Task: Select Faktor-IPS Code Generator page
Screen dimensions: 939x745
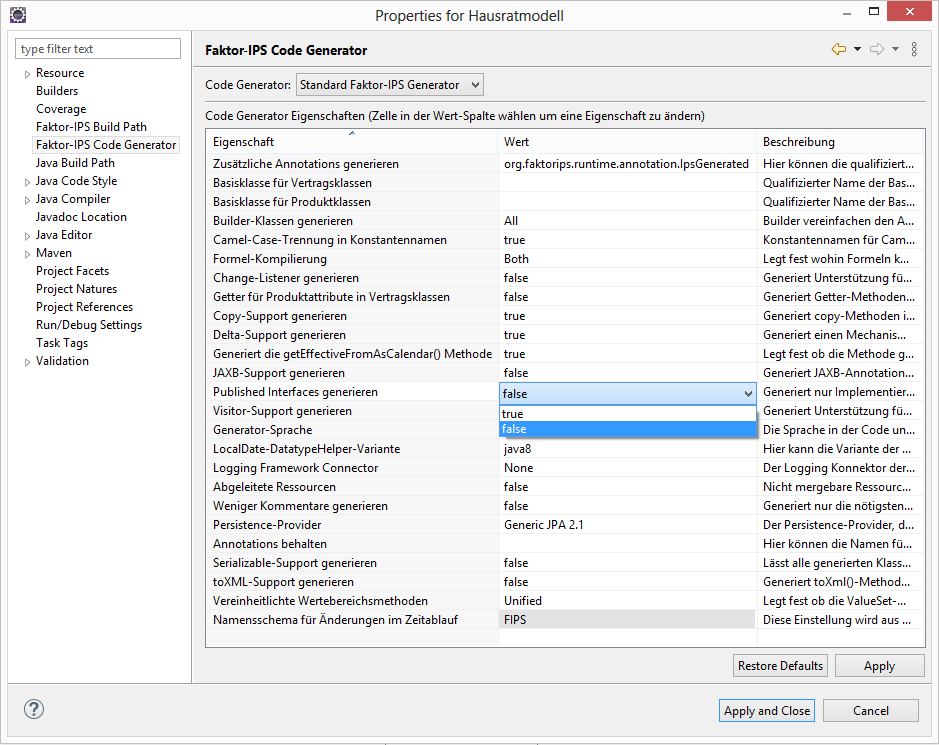Action: click(106, 145)
